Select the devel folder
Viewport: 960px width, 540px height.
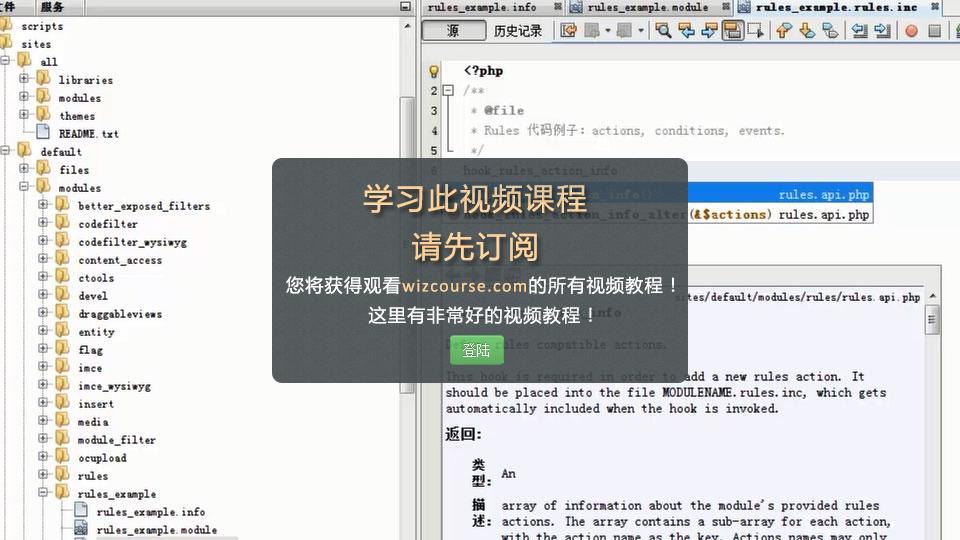point(92,296)
